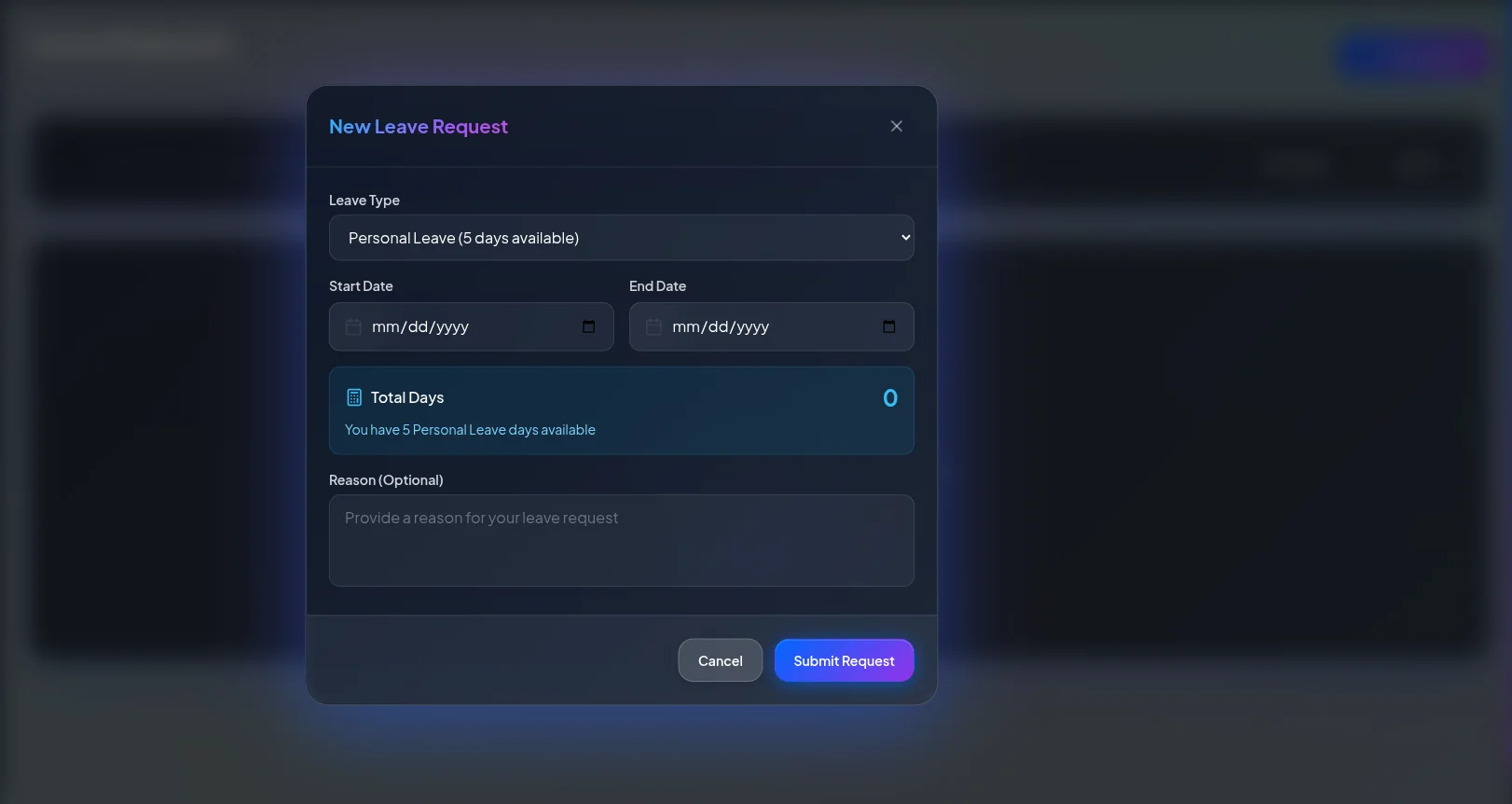This screenshot has width=1512, height=804.
Task: Click the Total Days count value
Action: tap(890, 398)
